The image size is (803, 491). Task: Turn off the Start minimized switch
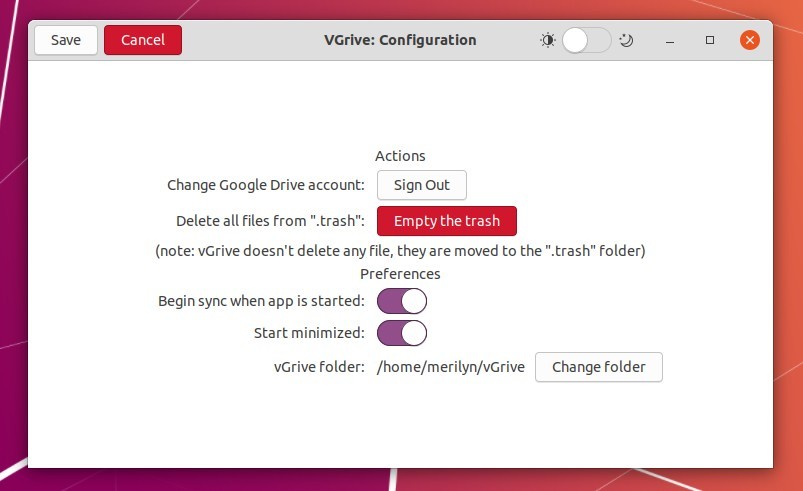pyautogui.click(x=401, y=333)
